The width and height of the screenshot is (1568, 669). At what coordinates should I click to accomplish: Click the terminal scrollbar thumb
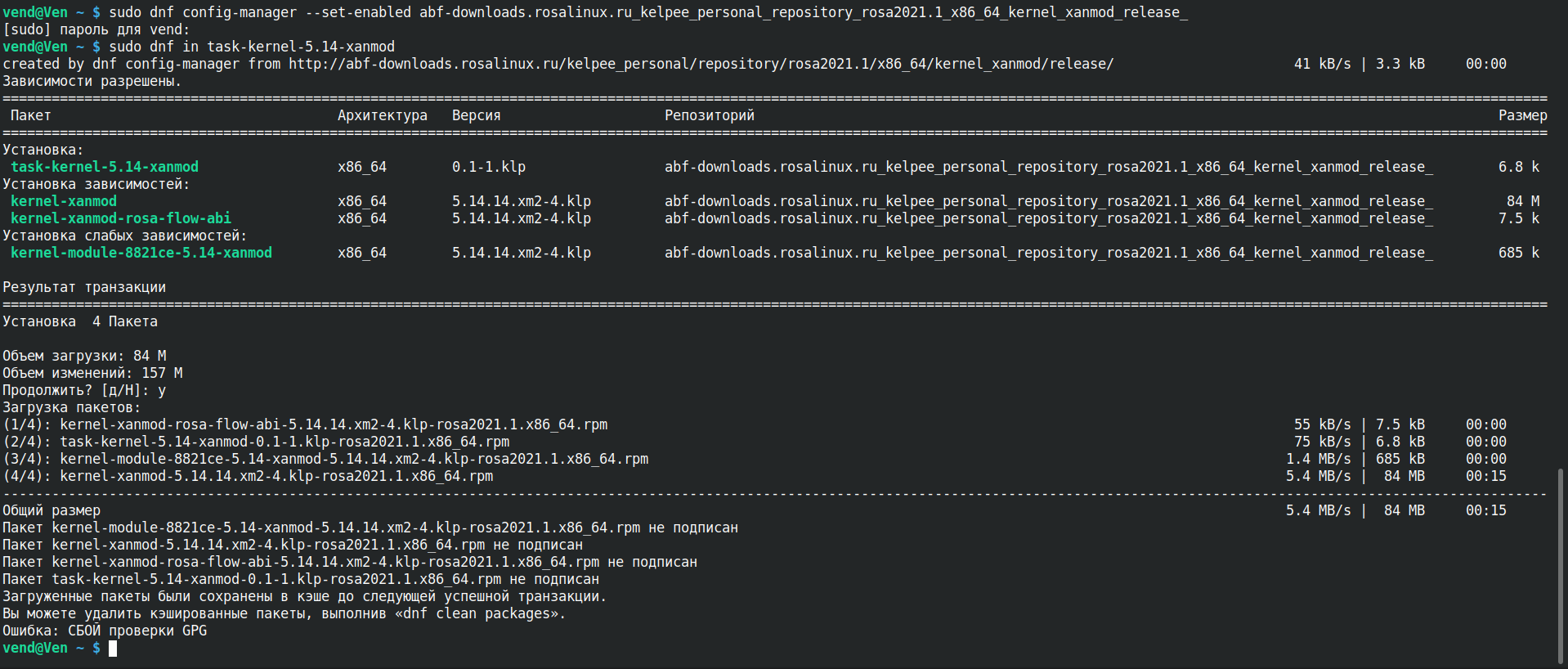(1560, 564)
